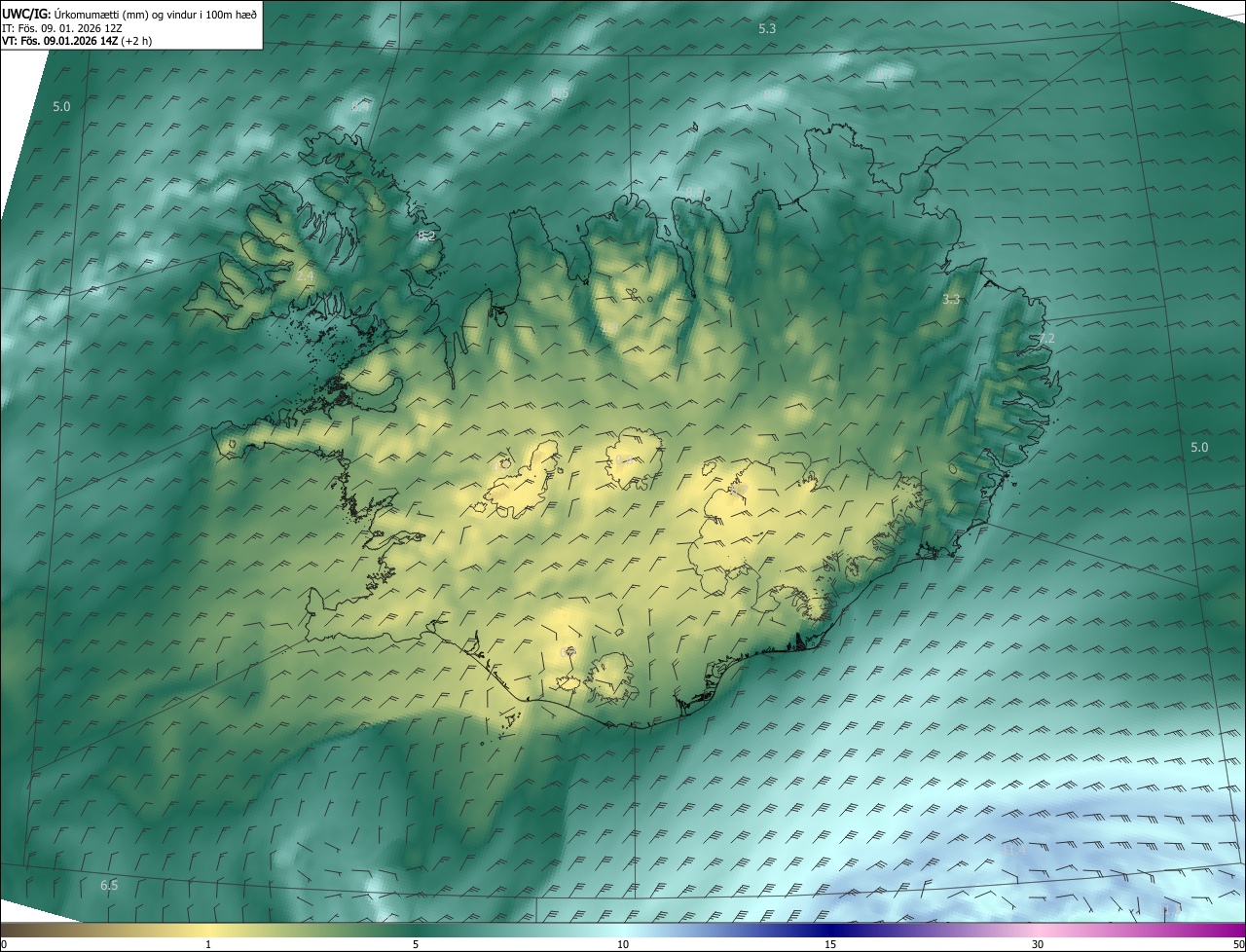Viewport: 1246px width, 952px height.
Task: Pick the pale yellow colour-bar segment above 1
Action: pyautogui.click(x=208, y=930)
